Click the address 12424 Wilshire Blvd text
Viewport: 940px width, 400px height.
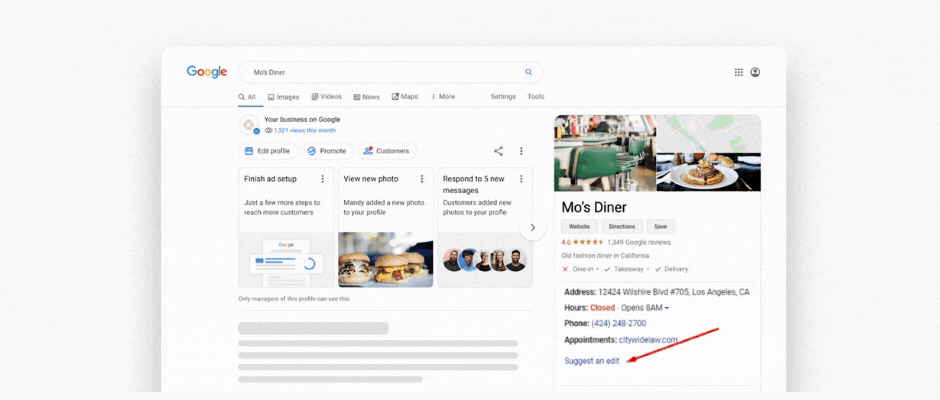click(x=674, y=292)
